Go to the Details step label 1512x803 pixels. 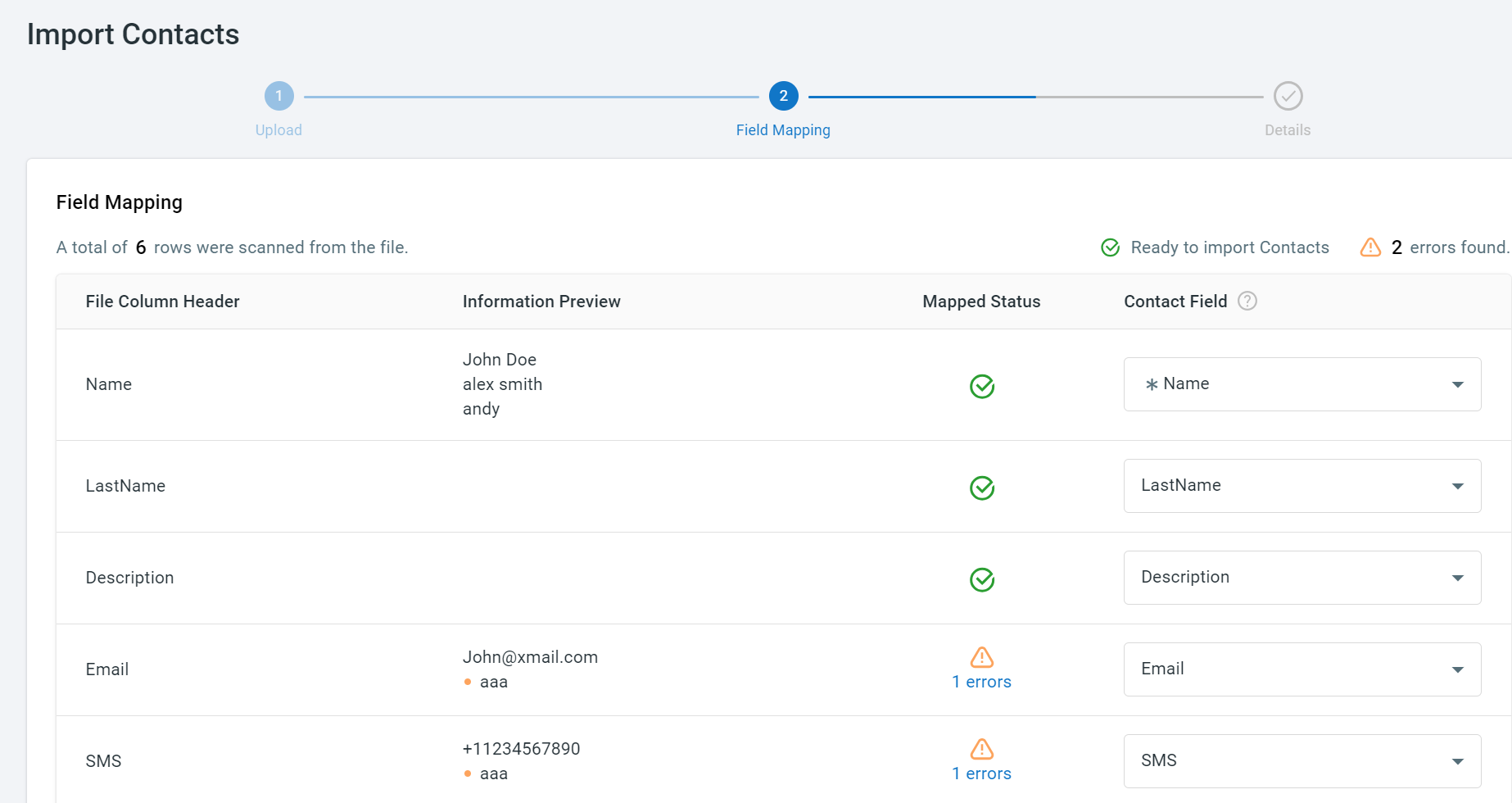(x=1288, y=130)
